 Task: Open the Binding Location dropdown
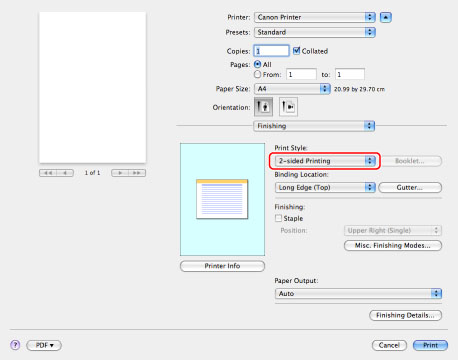(x=325, y=187)
